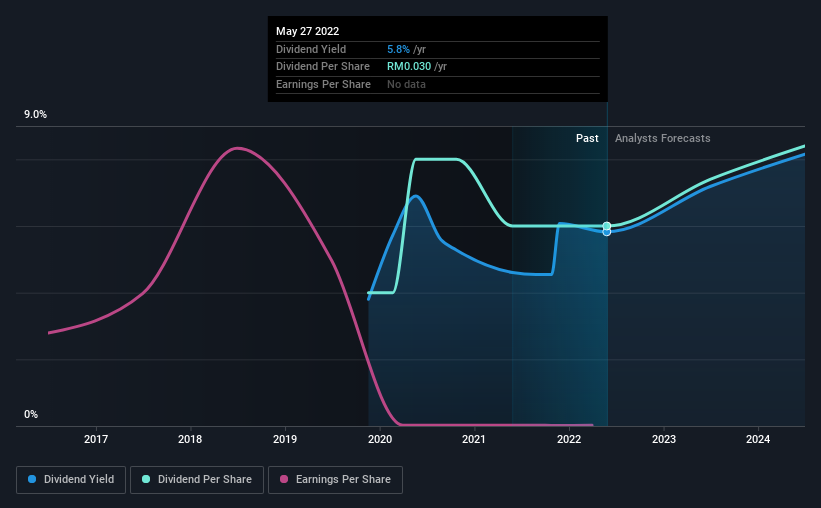Select the 2022 x-axis label
Screen dimensions: 821x508
[569, 439]
